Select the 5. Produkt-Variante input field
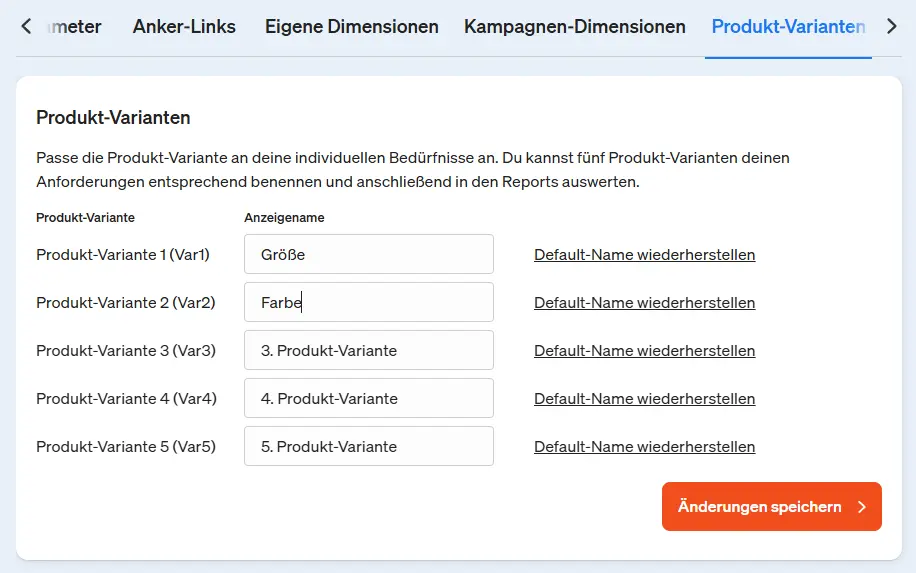916x573 pixels. coord(368,446)
